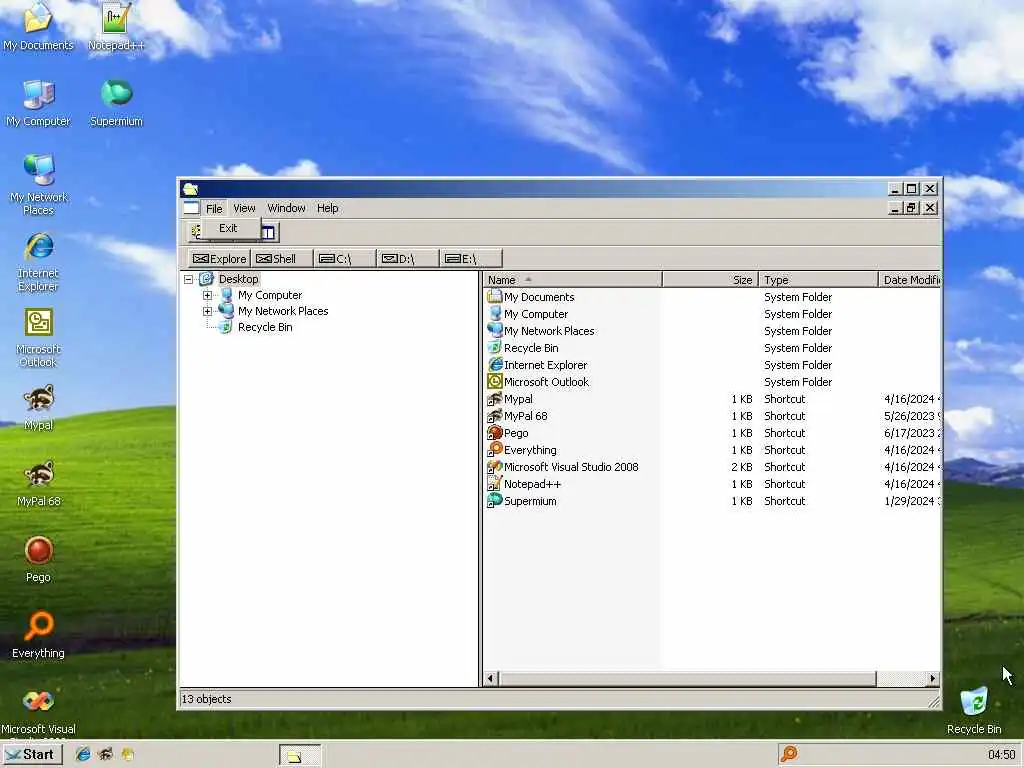Viewport: 1024px width, 768px height.
Task: Sort by the Name column header
Action: pyautogui.click(x=573, y=280)
